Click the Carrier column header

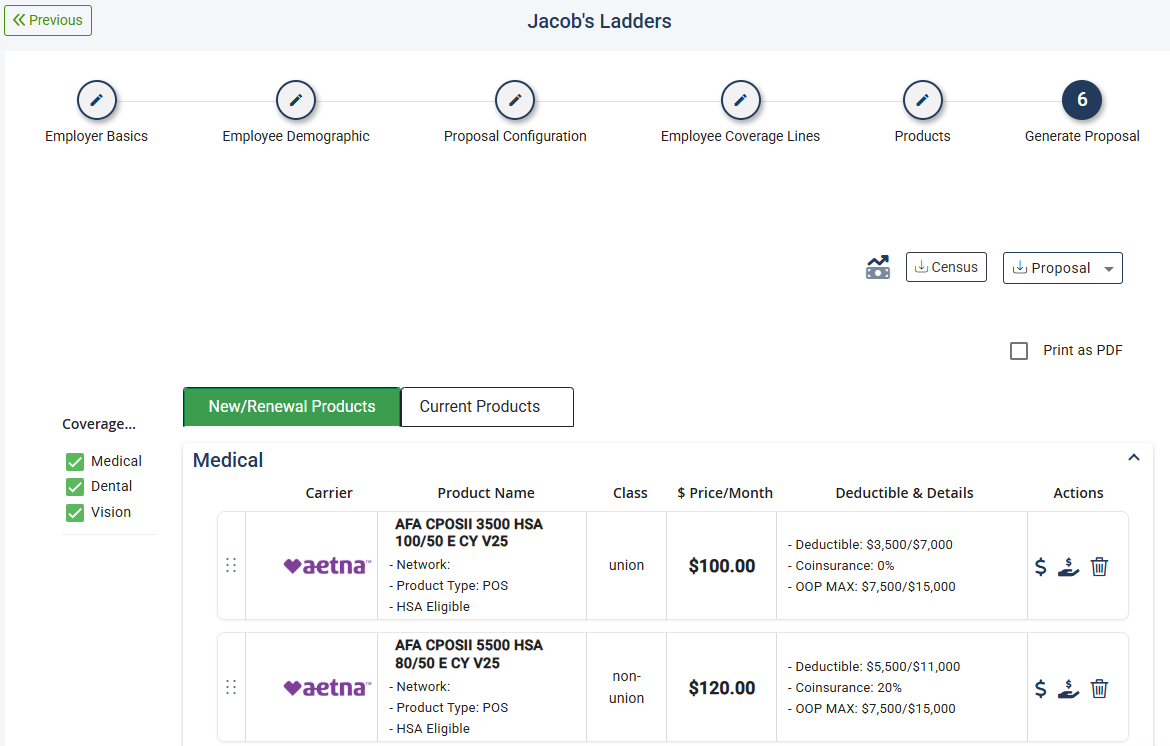click(x=328, y=493)
